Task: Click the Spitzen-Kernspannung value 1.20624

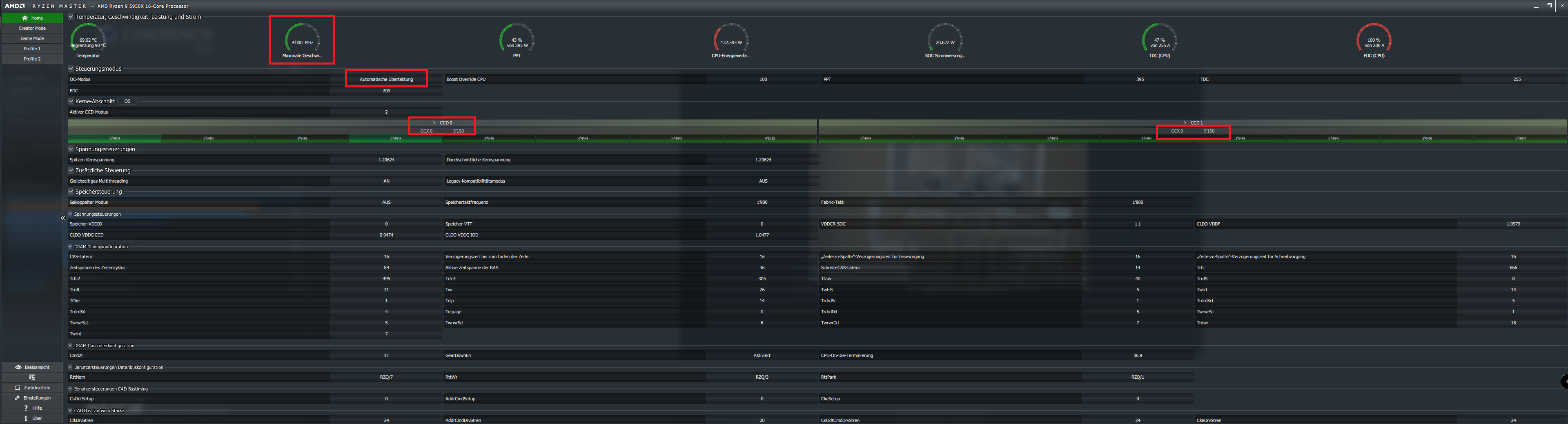Action: pyautogui.click(x=387, y=160)
